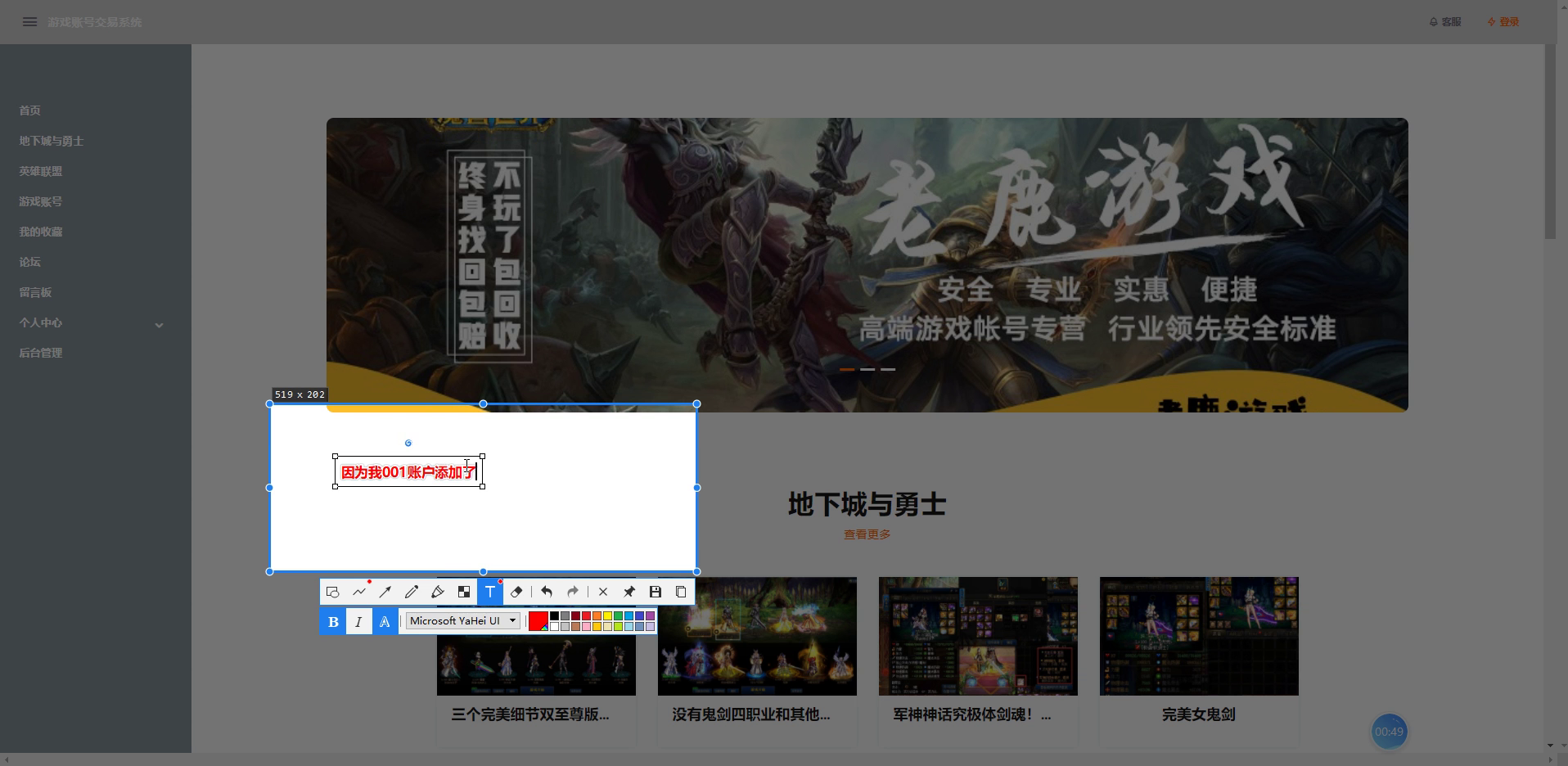Open the hamburger menu in the header
Image resolution: width=1568 pixels, height=766 pixels.
pos(29,22)
